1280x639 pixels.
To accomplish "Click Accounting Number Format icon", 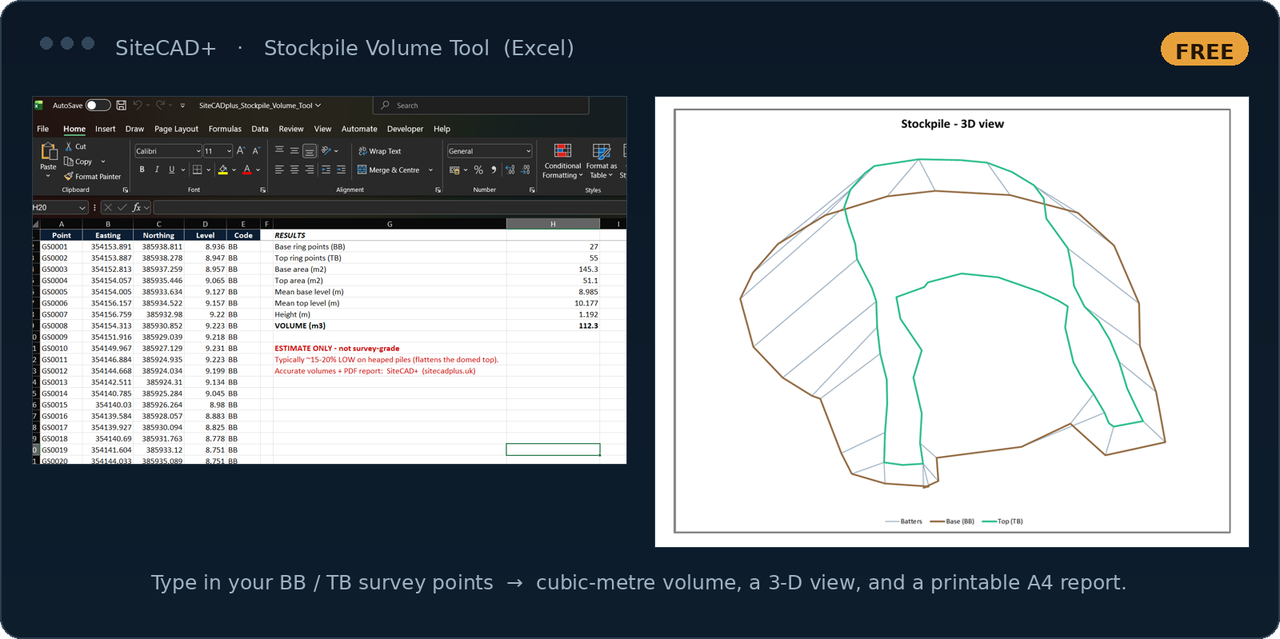I will [x=454, y=170].
